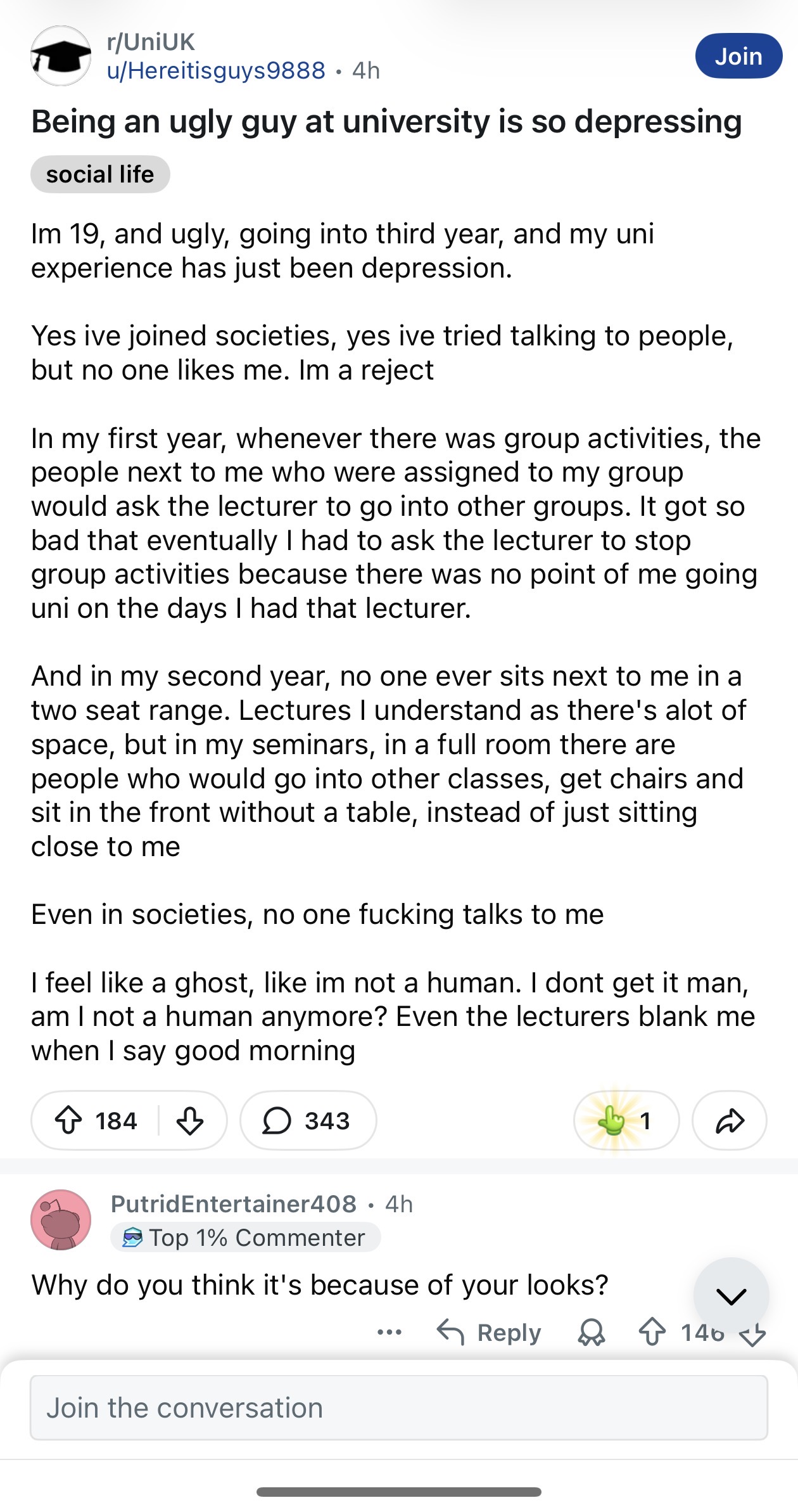
Task: Join the r/UniUK community
Action: coord(738,56)
